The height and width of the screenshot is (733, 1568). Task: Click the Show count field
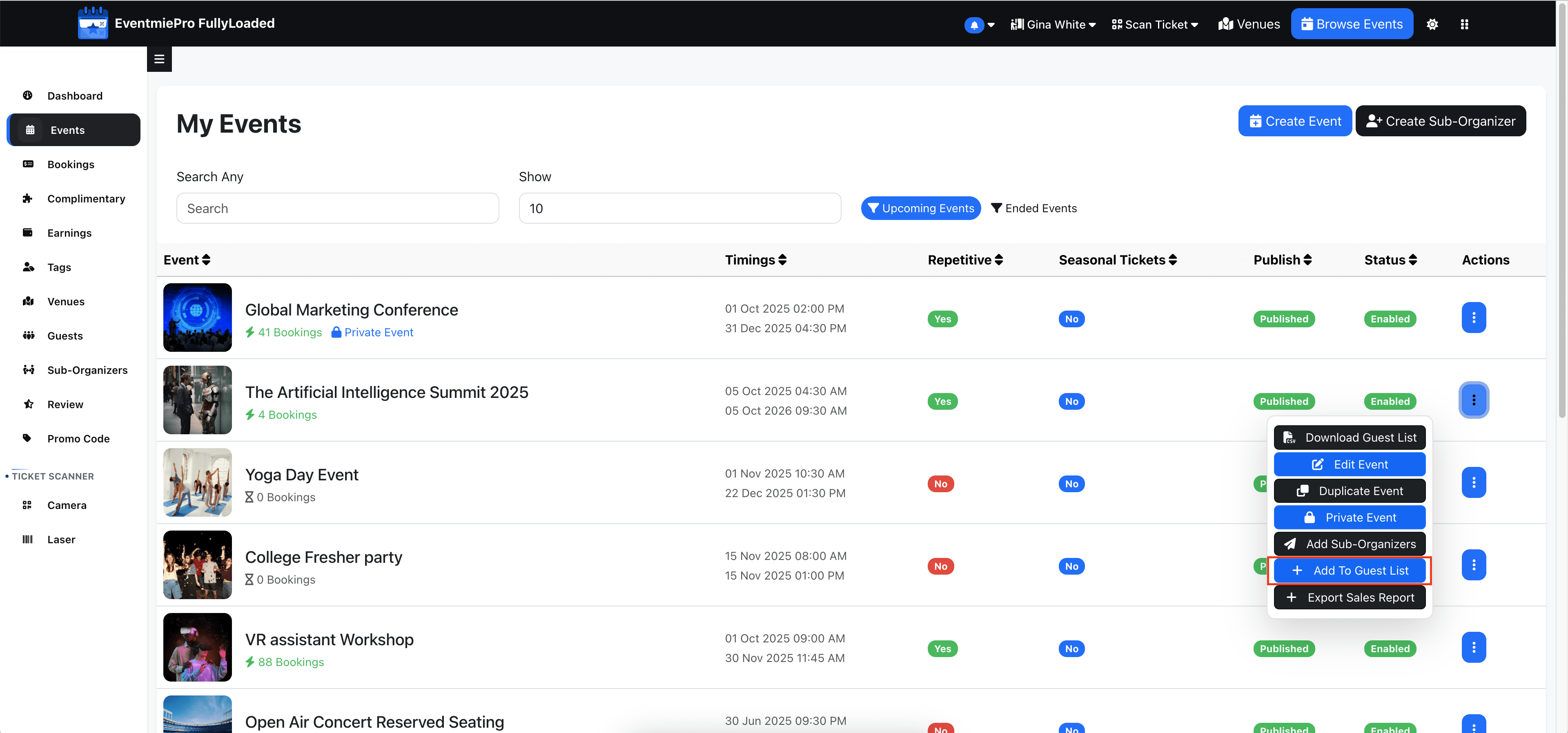pos(679,208)
